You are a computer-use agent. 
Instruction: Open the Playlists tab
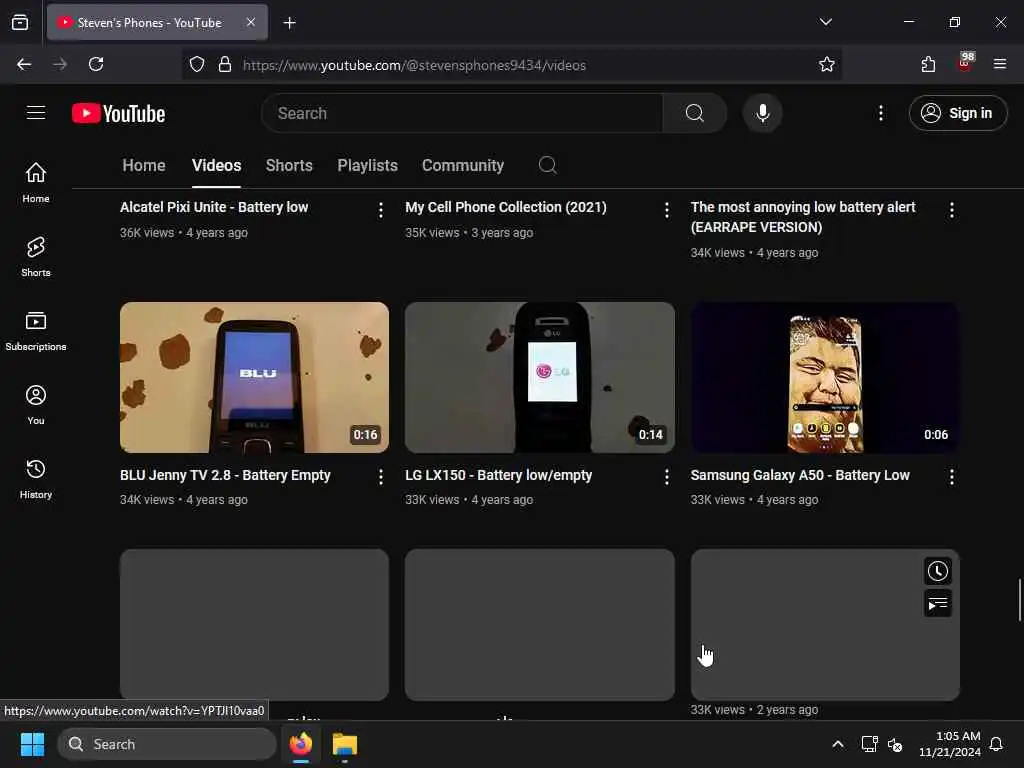coord(367,165)
